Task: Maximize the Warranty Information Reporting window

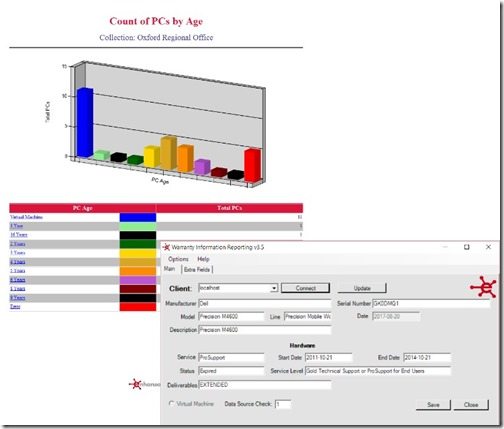Action: 467,247
